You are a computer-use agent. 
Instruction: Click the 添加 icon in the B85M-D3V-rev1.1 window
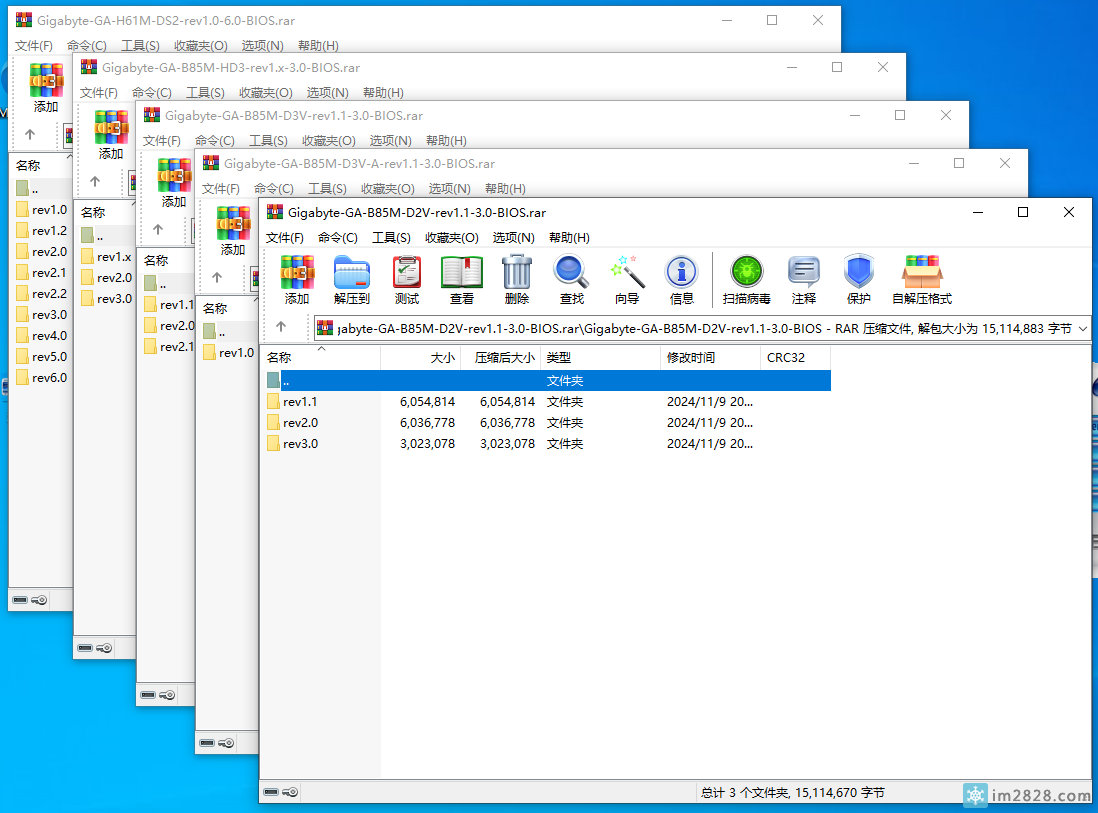pyautogui.click(x=174, y=183)
